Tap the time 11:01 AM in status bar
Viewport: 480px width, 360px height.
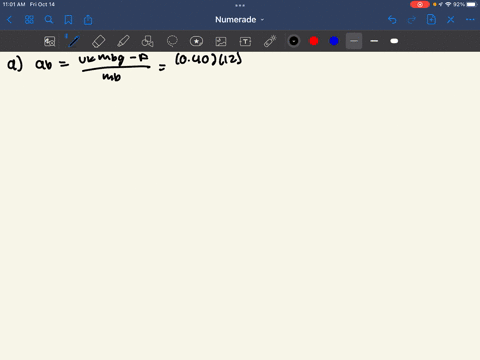click(14, 4)
